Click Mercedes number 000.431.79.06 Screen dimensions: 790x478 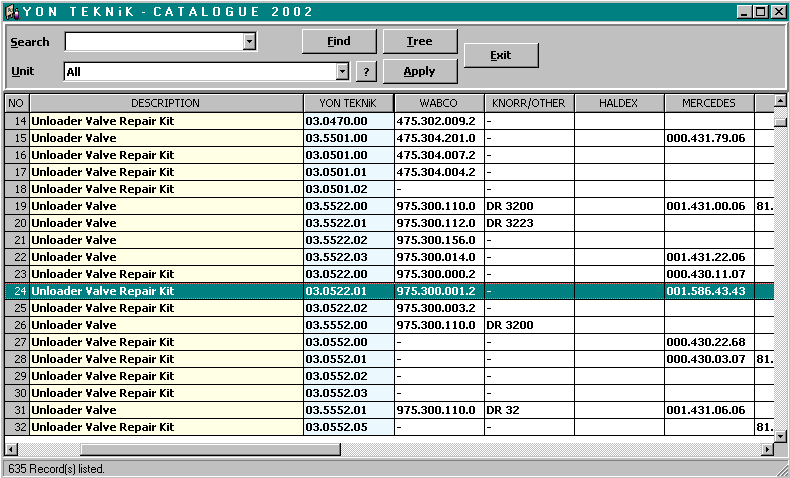point(705,138)
